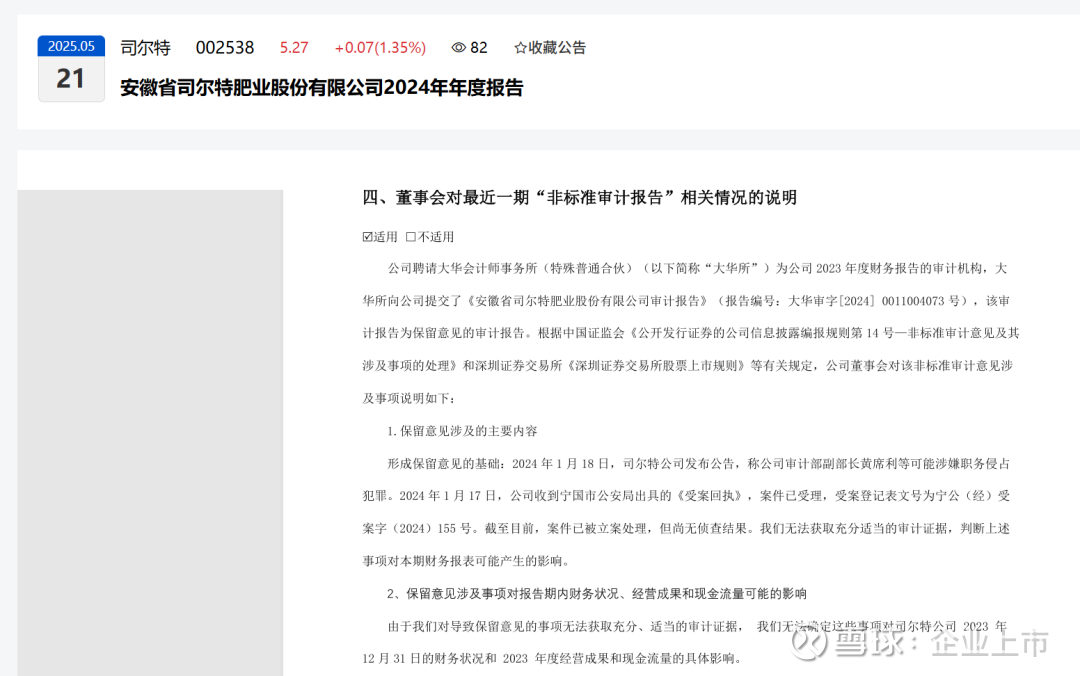Click the line starting 事项对本期财务报表可能产生的影响
1080x676 pixels.
466,561
